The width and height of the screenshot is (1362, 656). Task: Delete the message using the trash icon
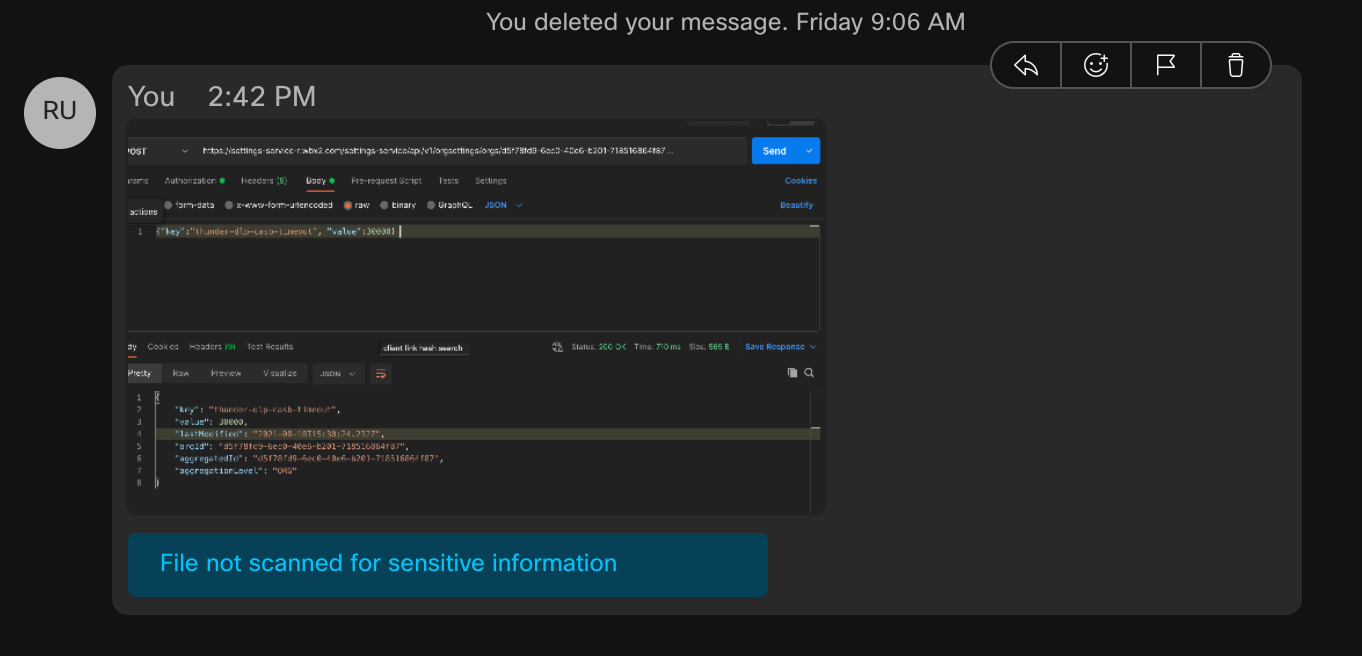pyautogui.click(x=1236, y=66)
